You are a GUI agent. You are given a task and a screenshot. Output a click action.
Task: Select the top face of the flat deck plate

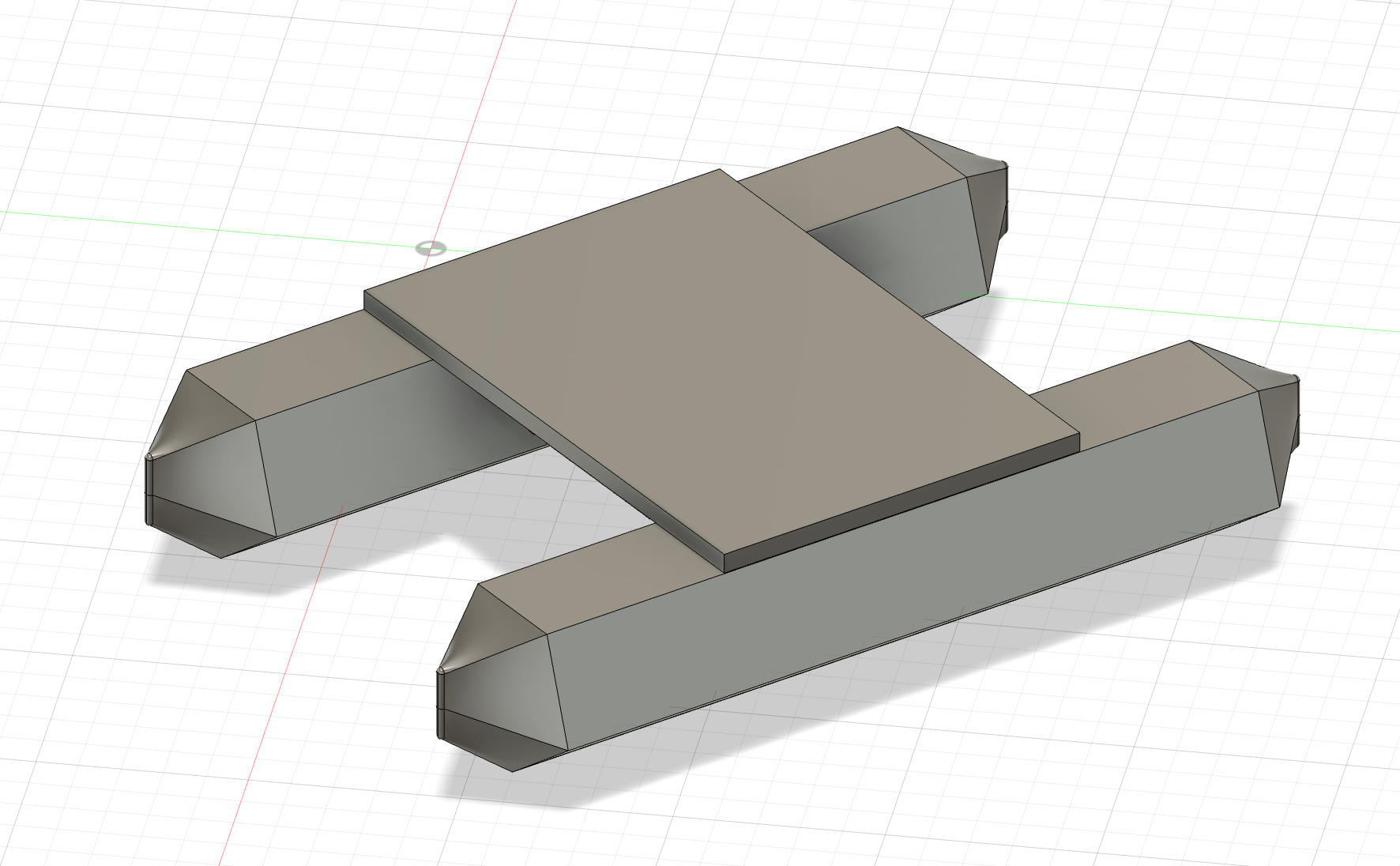pos(721,360)
